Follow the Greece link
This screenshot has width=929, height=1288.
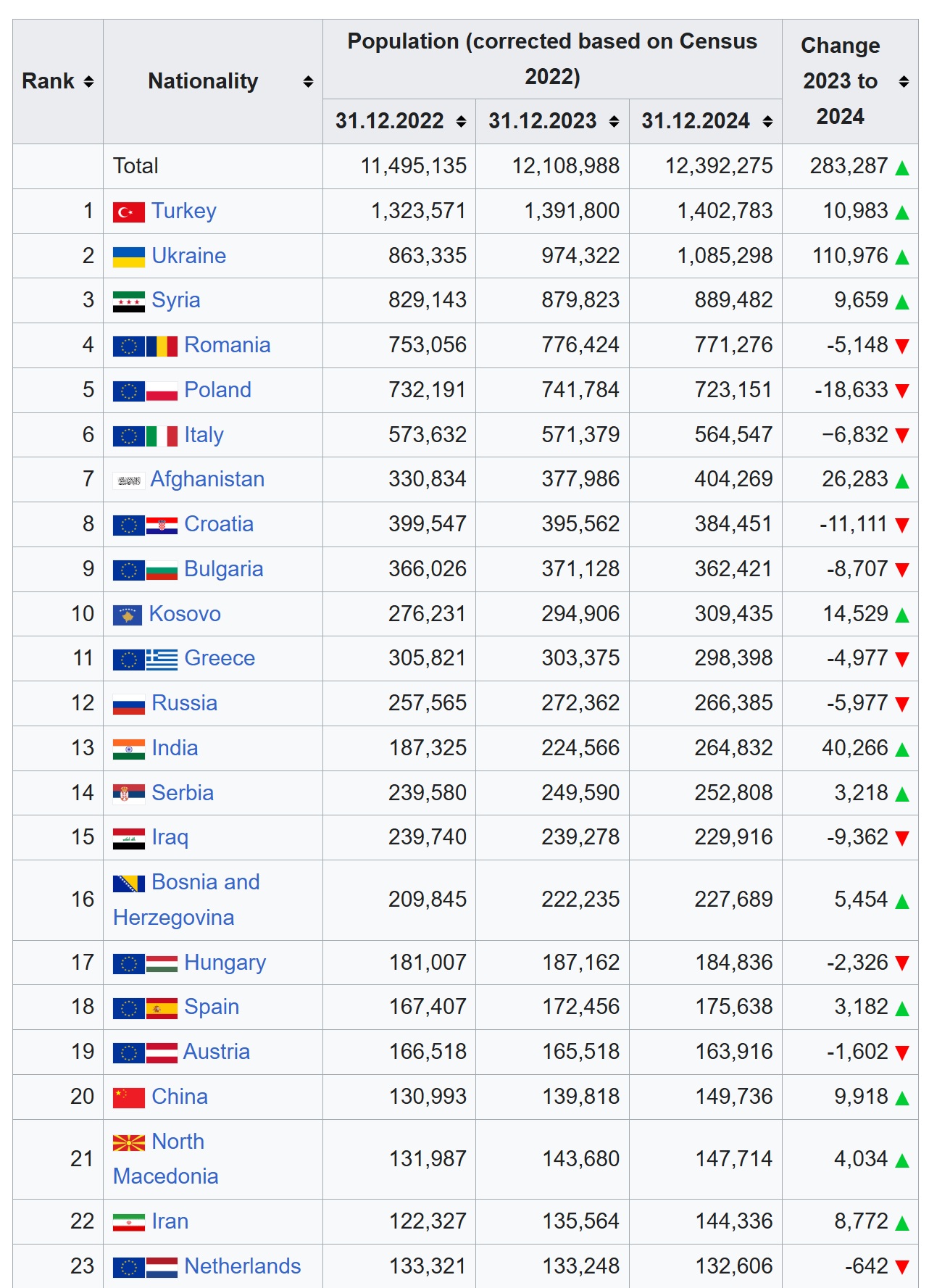(220, 658)
